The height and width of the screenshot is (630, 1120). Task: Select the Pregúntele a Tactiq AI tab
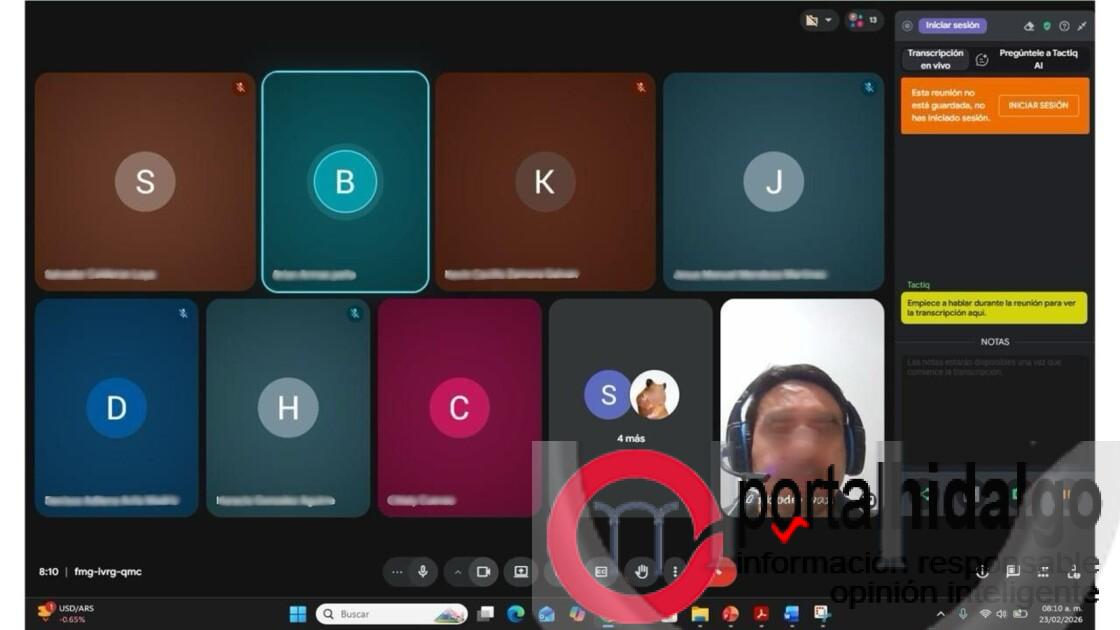tap(1038, 59)
